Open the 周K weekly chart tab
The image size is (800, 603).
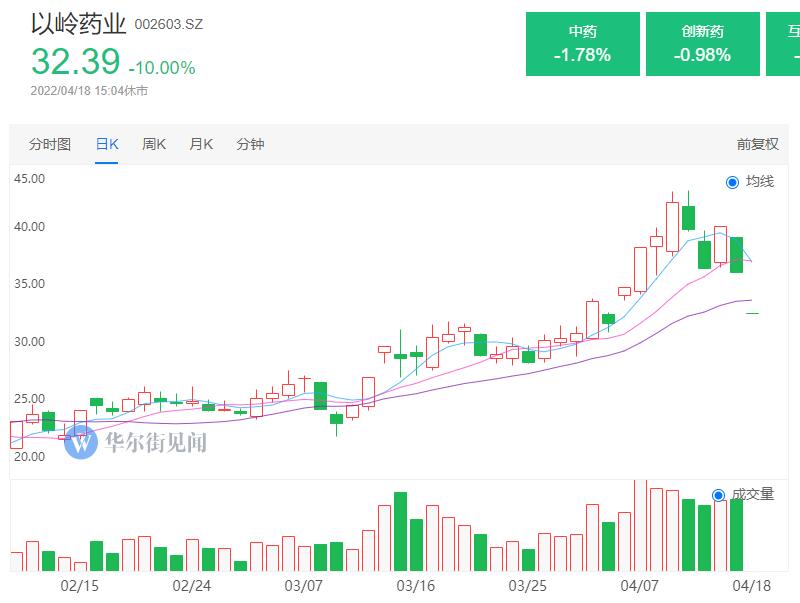coord(154,144)
